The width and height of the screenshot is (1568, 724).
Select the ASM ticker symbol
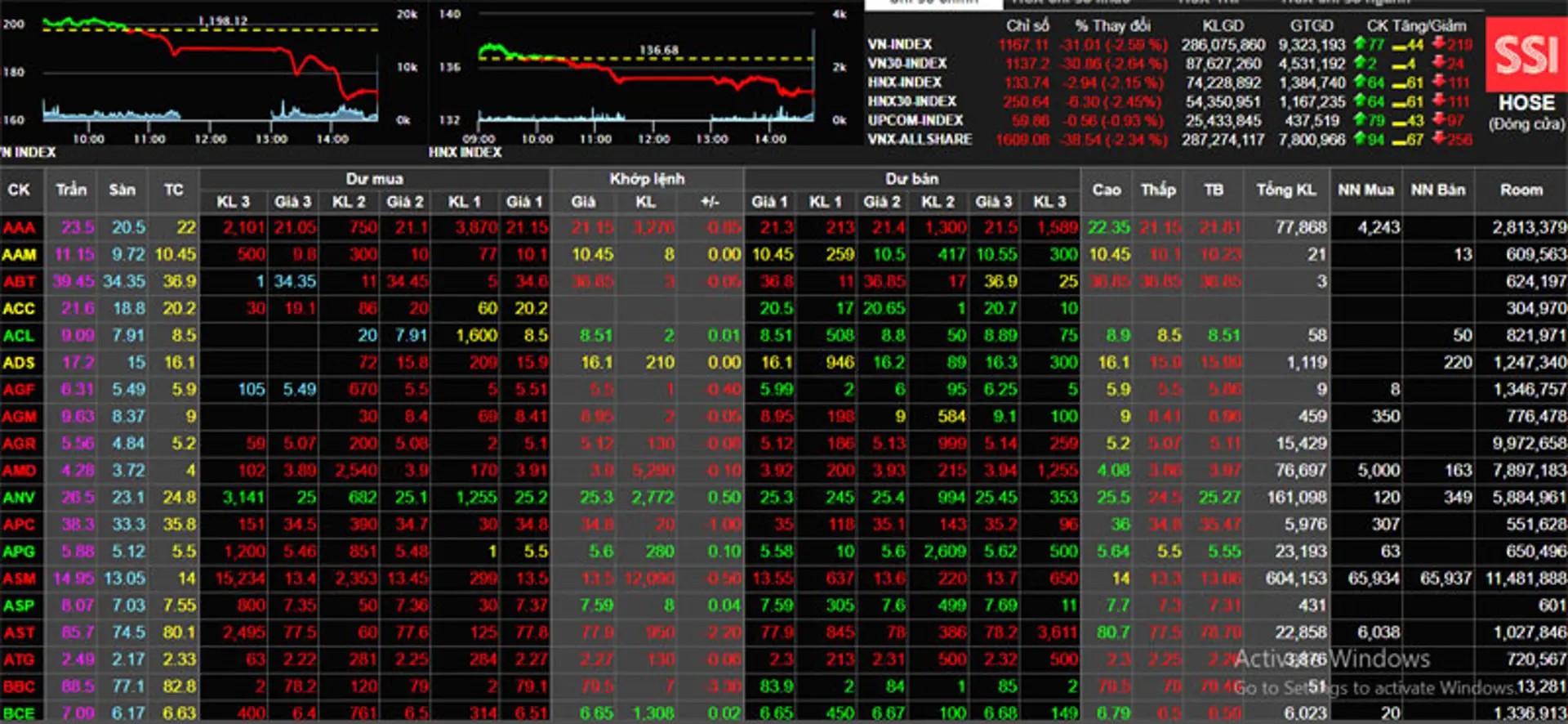(x=20, y=578)
